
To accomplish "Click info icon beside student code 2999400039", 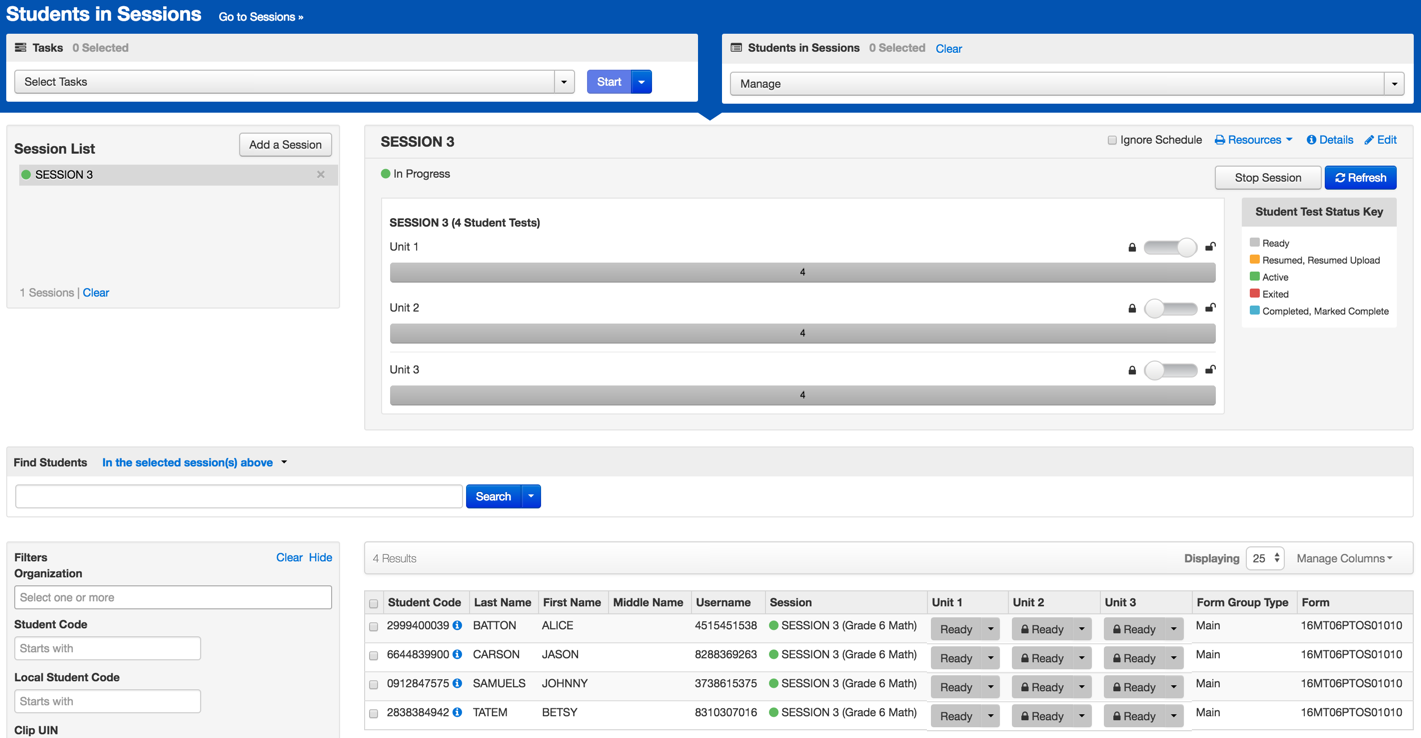I will [457, 626].
